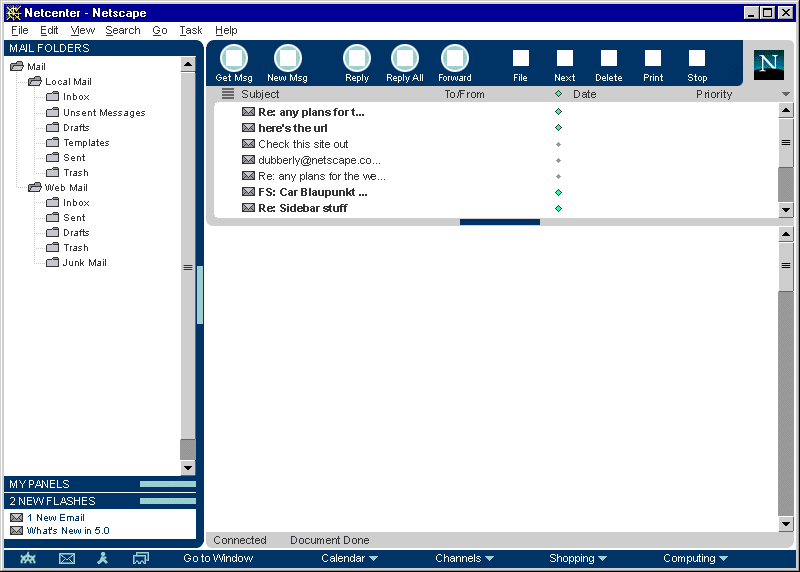Screen dimensions: 800x572
Task: Sort messages by Date column header
Action: pos(585,94)
